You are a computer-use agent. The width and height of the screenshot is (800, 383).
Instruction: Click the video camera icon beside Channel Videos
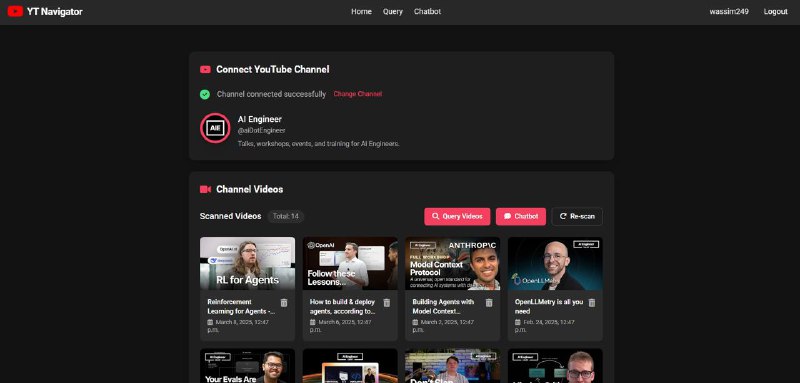[x=205, y=189]
